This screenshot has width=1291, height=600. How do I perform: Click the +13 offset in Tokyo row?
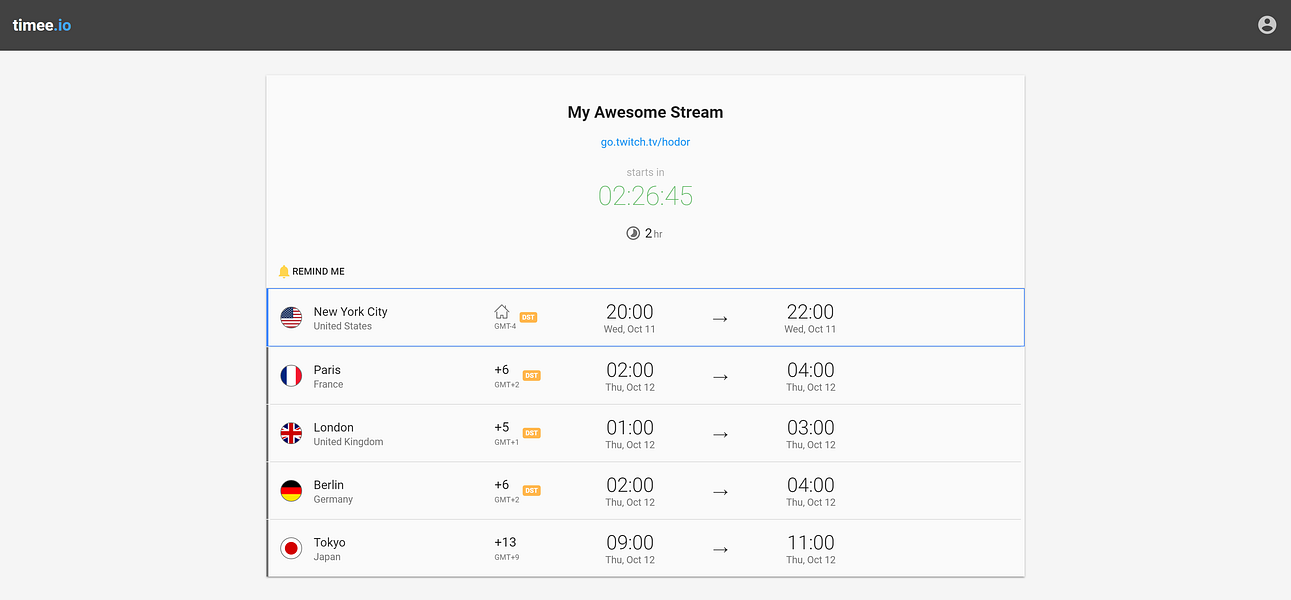[505, 543]
